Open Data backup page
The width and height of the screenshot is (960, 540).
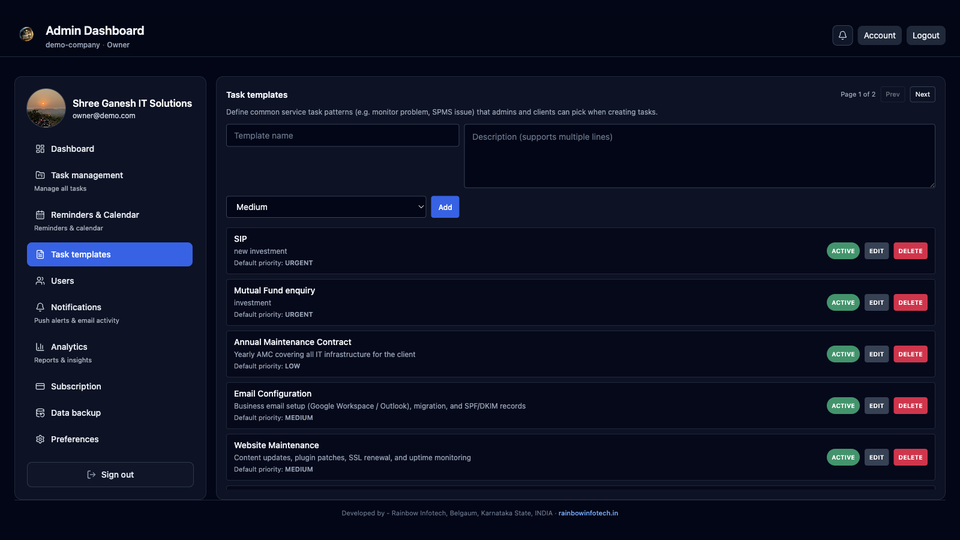click(110, 413)
